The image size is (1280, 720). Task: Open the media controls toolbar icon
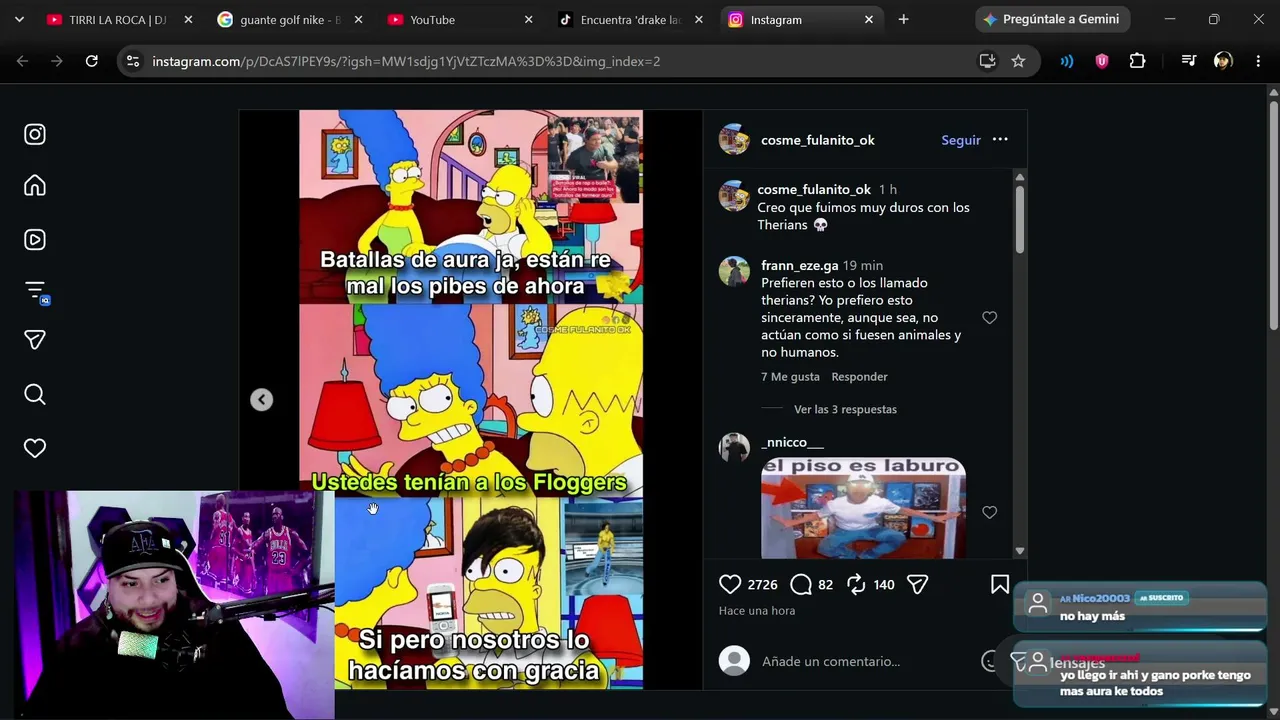pyautogui.click(x=1189, y=61)
